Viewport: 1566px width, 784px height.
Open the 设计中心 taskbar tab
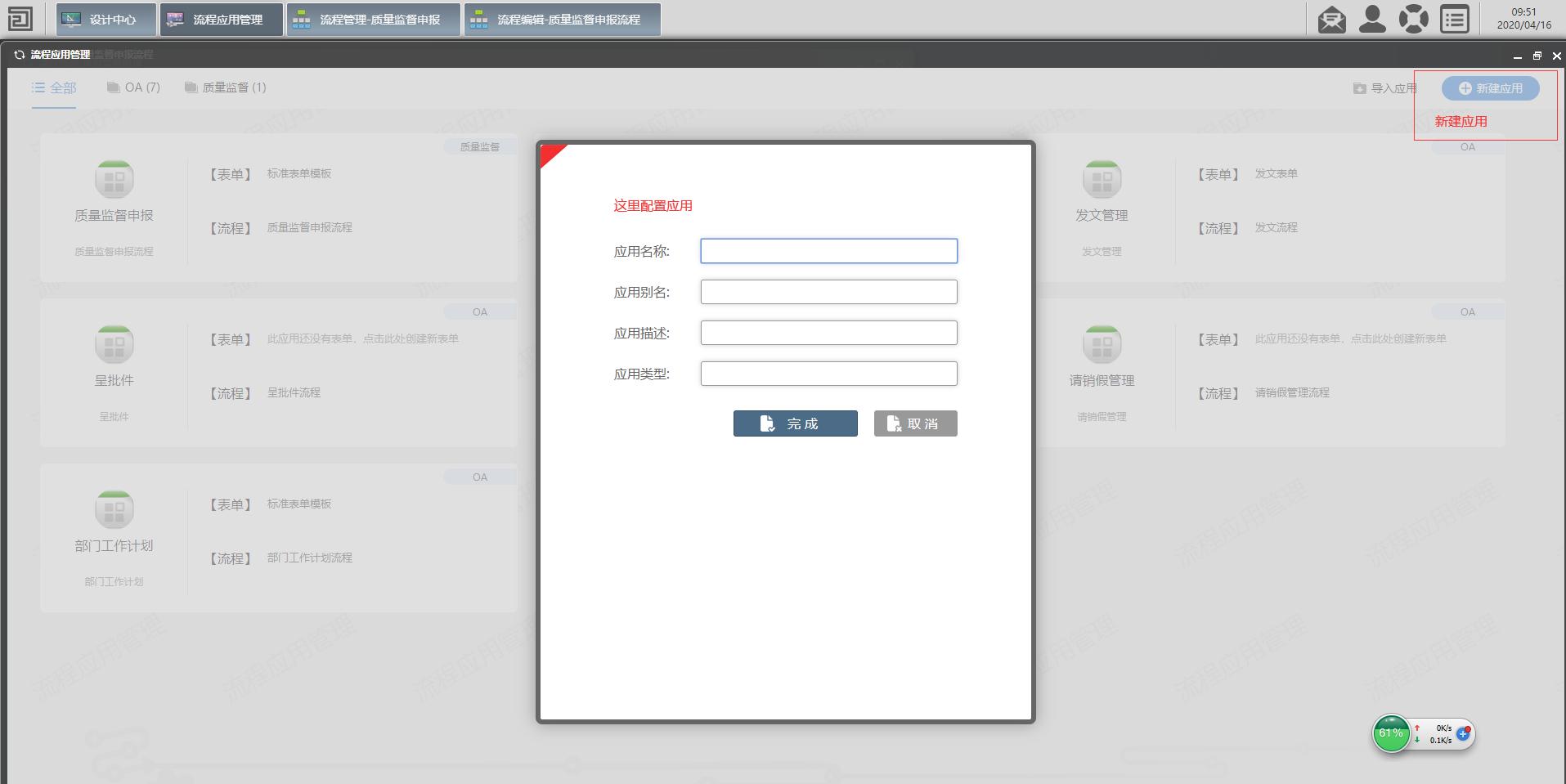pyautogui.click(x=106, y=20)
